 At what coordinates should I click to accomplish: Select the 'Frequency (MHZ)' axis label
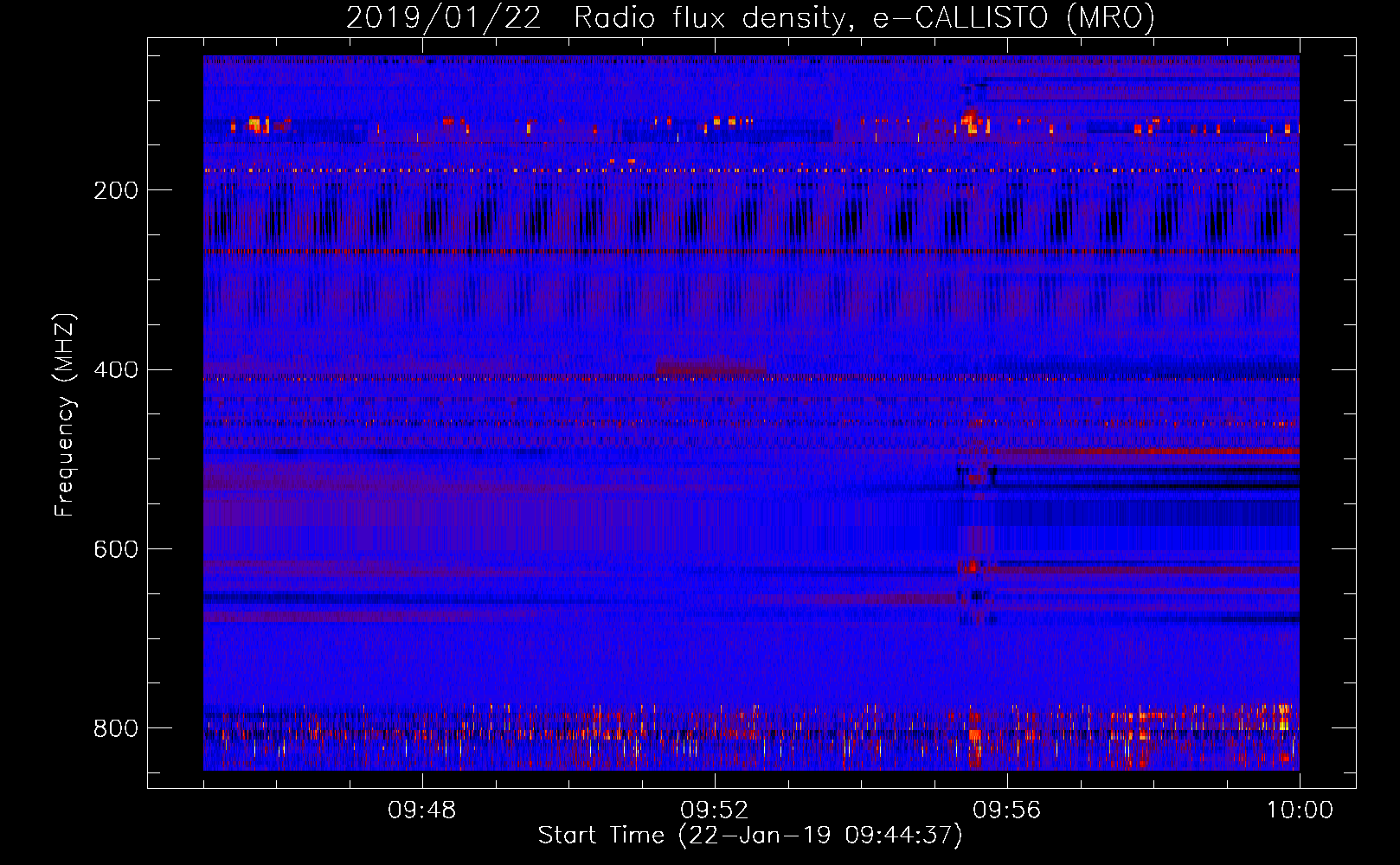[x=65, y=414]
